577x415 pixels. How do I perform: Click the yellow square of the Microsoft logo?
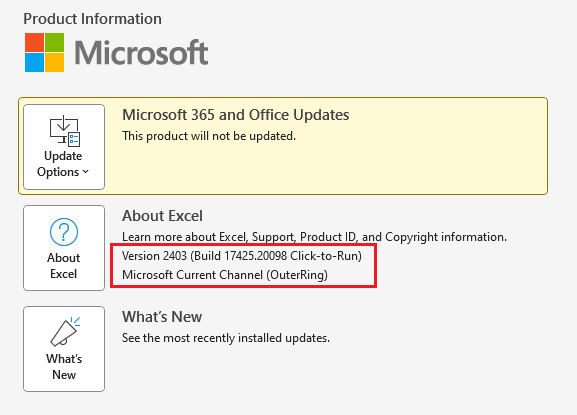pyautogui.click(x=54, y=63)
